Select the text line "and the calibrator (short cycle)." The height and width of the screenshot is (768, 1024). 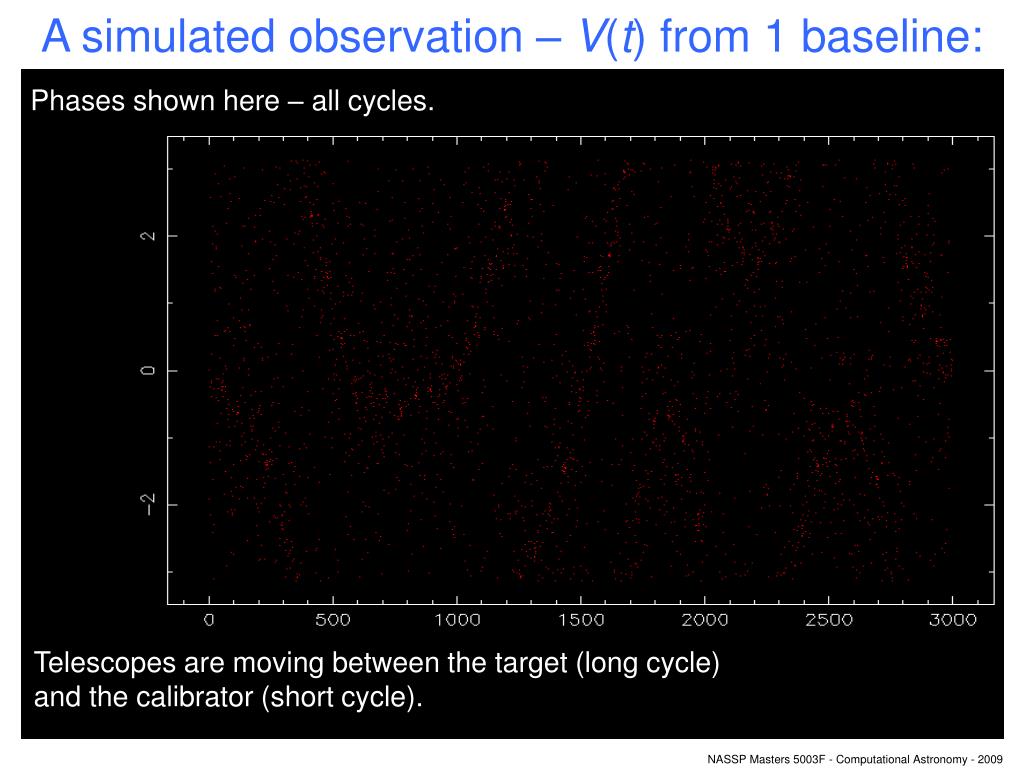[229, 697]
